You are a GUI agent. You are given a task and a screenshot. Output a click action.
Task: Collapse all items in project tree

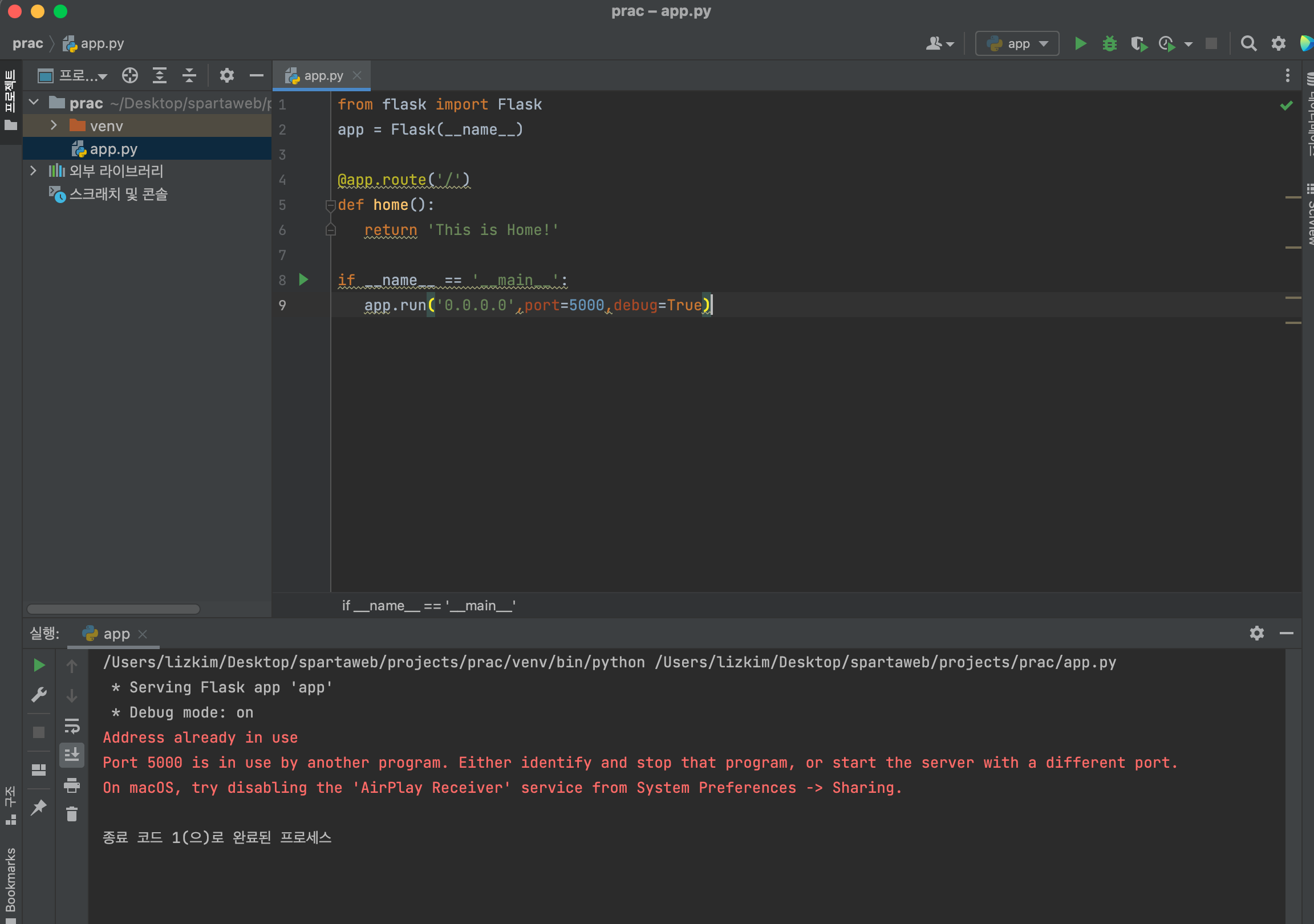pyautogui.click(x=189, y=75)
